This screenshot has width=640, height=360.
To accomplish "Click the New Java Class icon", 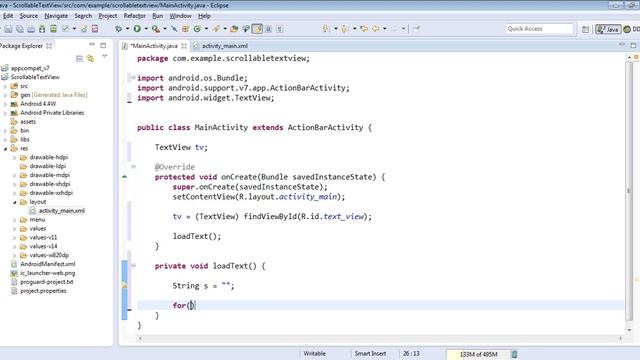I will click(x=198, y=29).
